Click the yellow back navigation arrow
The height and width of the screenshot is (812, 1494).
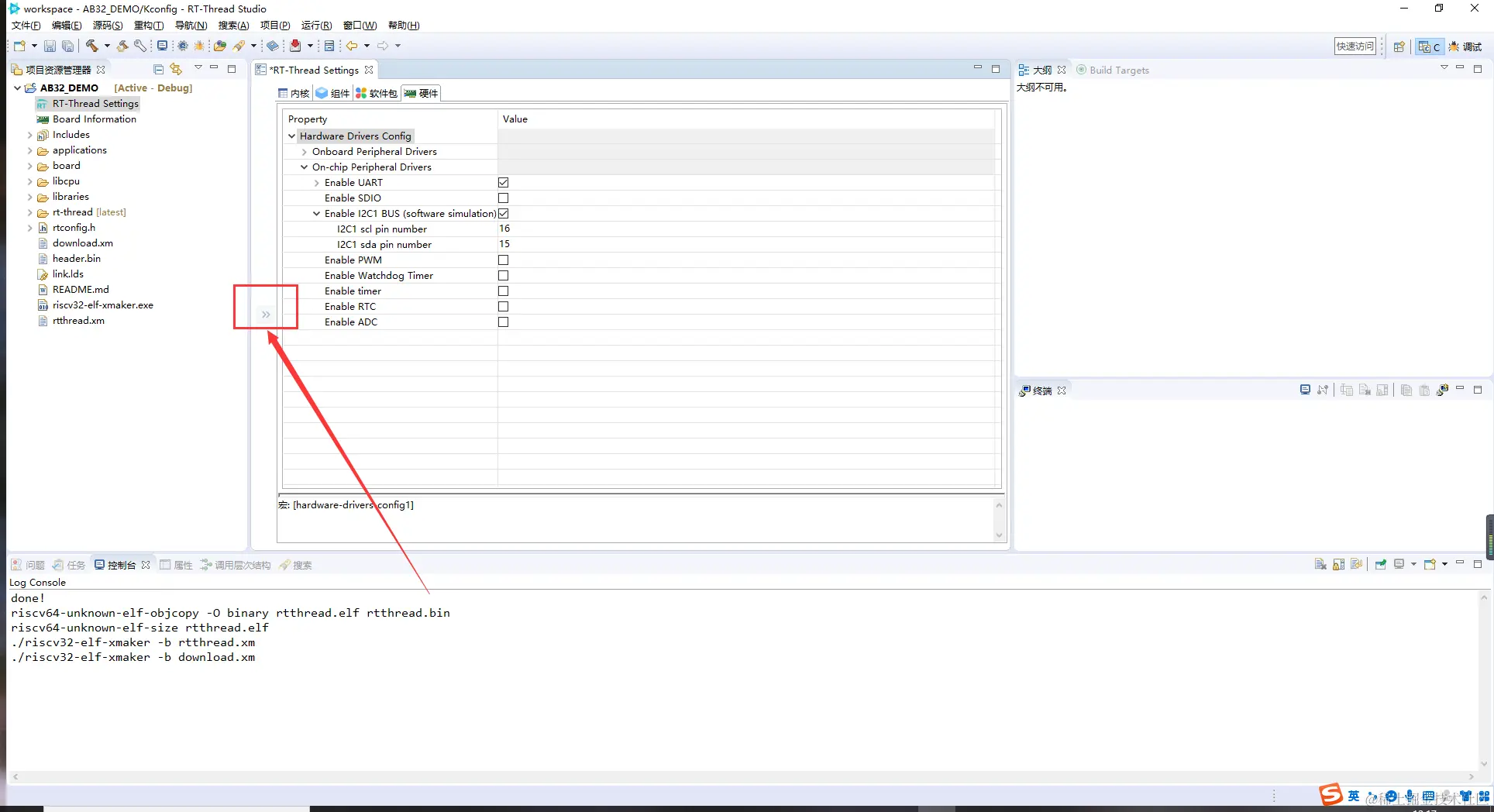(352, 46)
